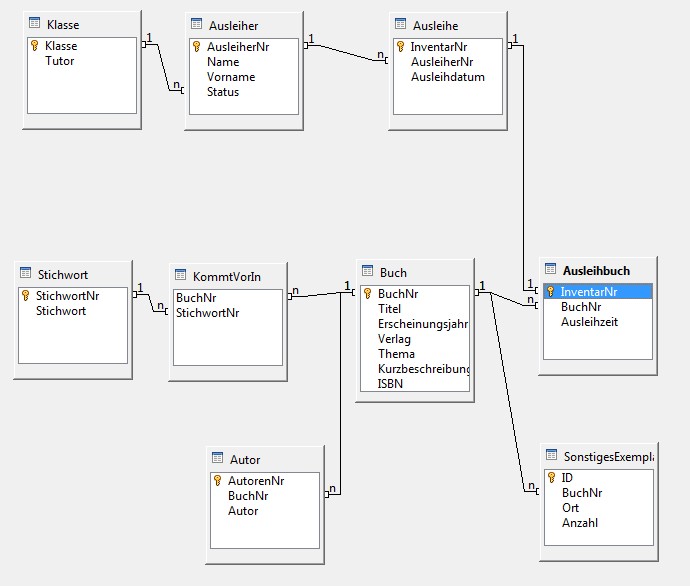
Task: Click the table icon in the KommtVorIn title bar
Action: point(181,276)
